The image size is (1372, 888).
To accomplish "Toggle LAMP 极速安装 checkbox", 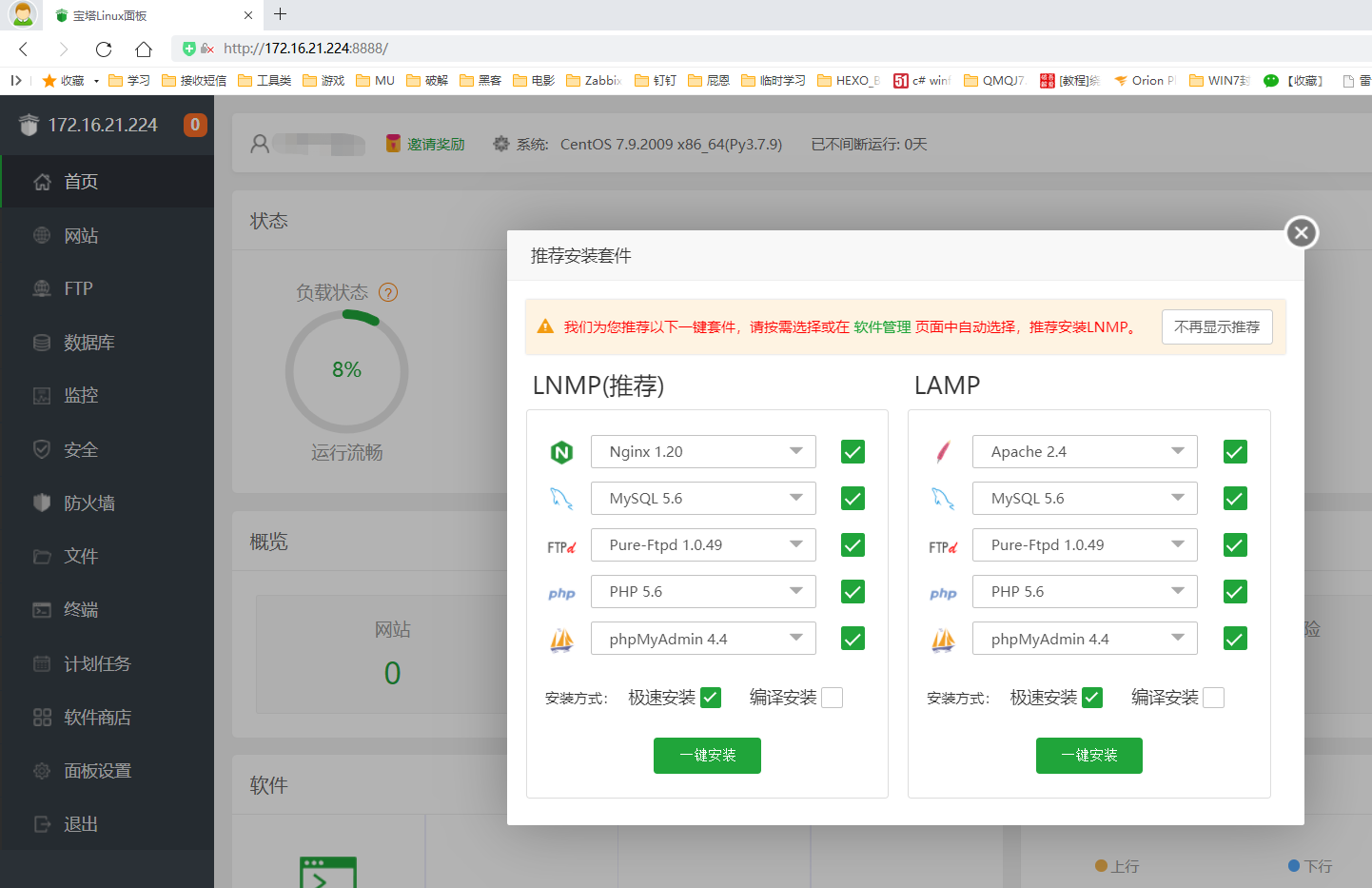I will [x=1092, y=698].
